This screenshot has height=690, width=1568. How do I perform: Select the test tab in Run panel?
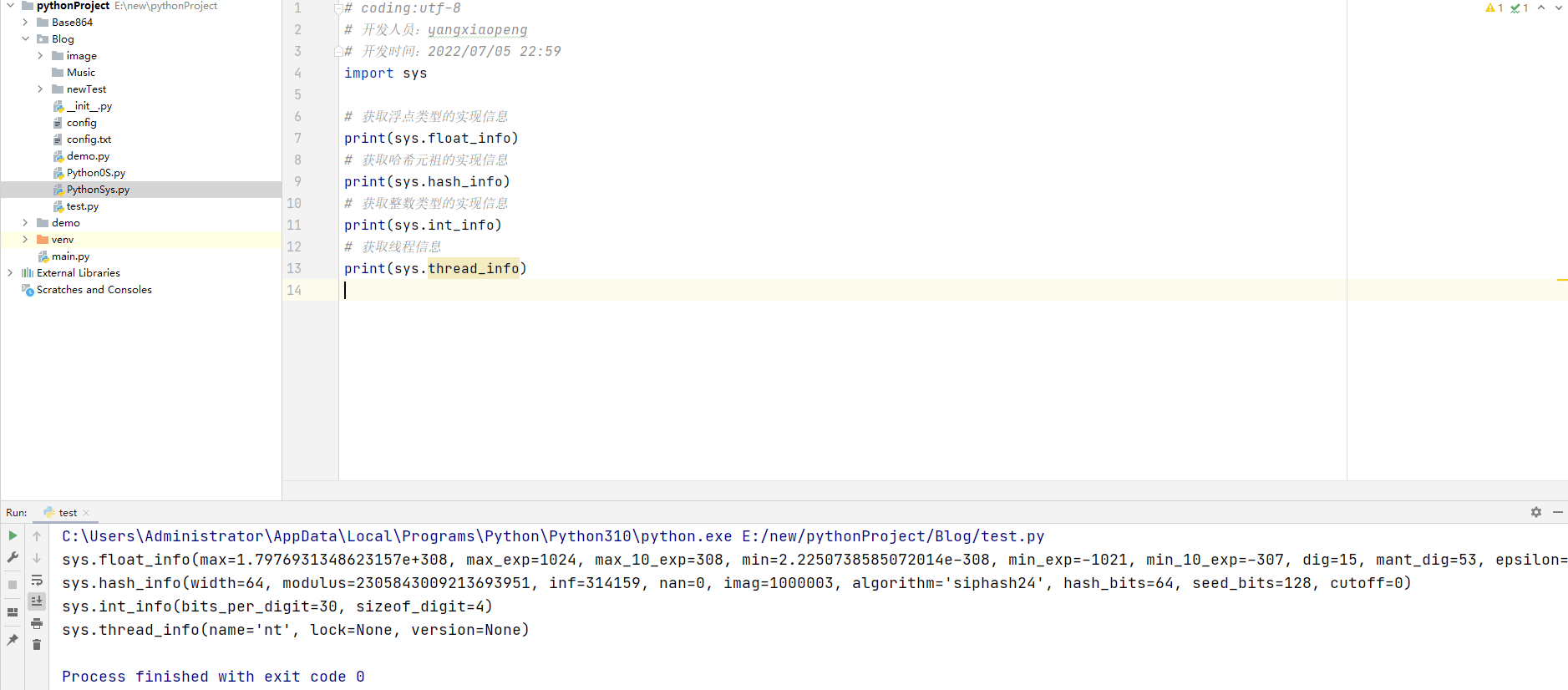pos(68,513)
